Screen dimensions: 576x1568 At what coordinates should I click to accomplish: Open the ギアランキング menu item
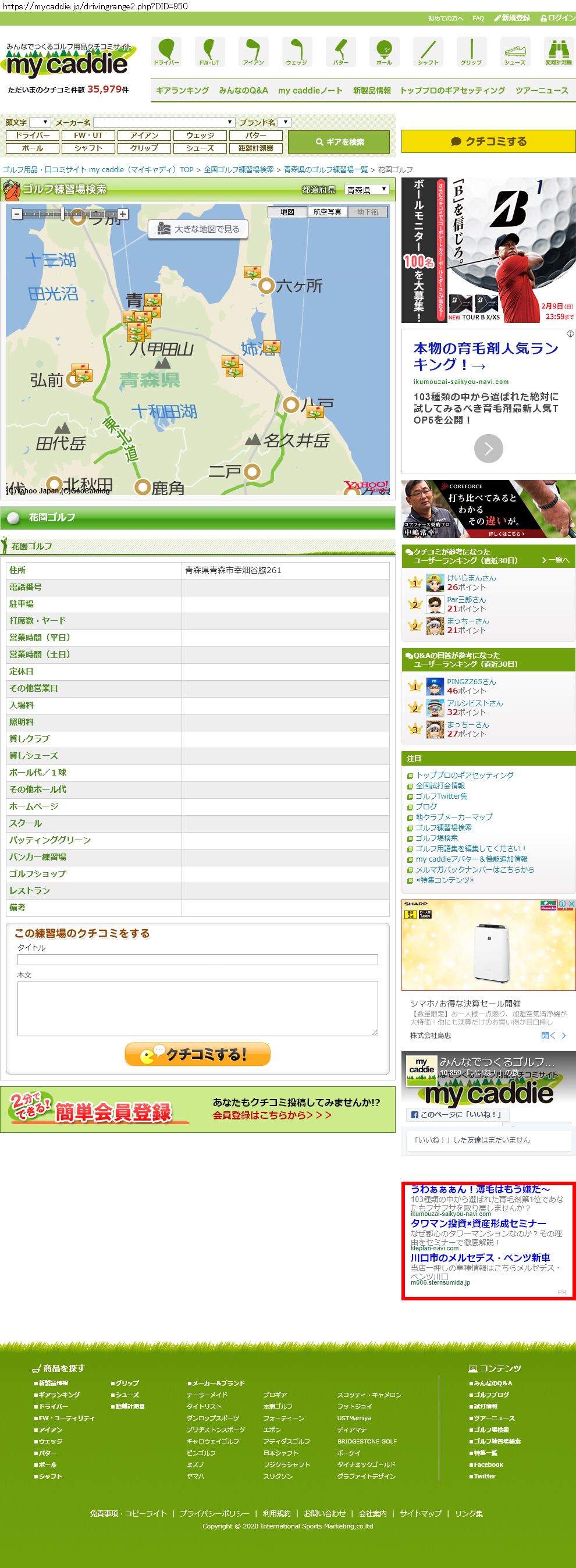point(182,91)
